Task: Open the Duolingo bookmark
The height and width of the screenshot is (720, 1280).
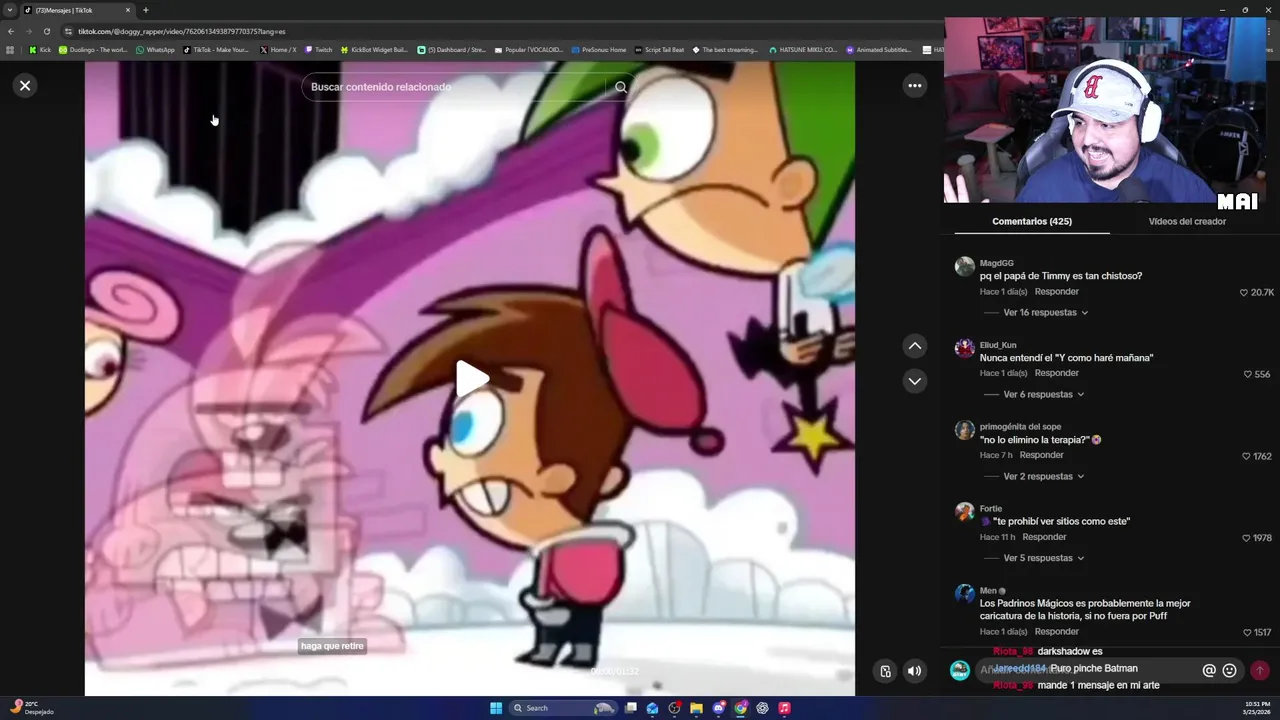Action: 93,50
